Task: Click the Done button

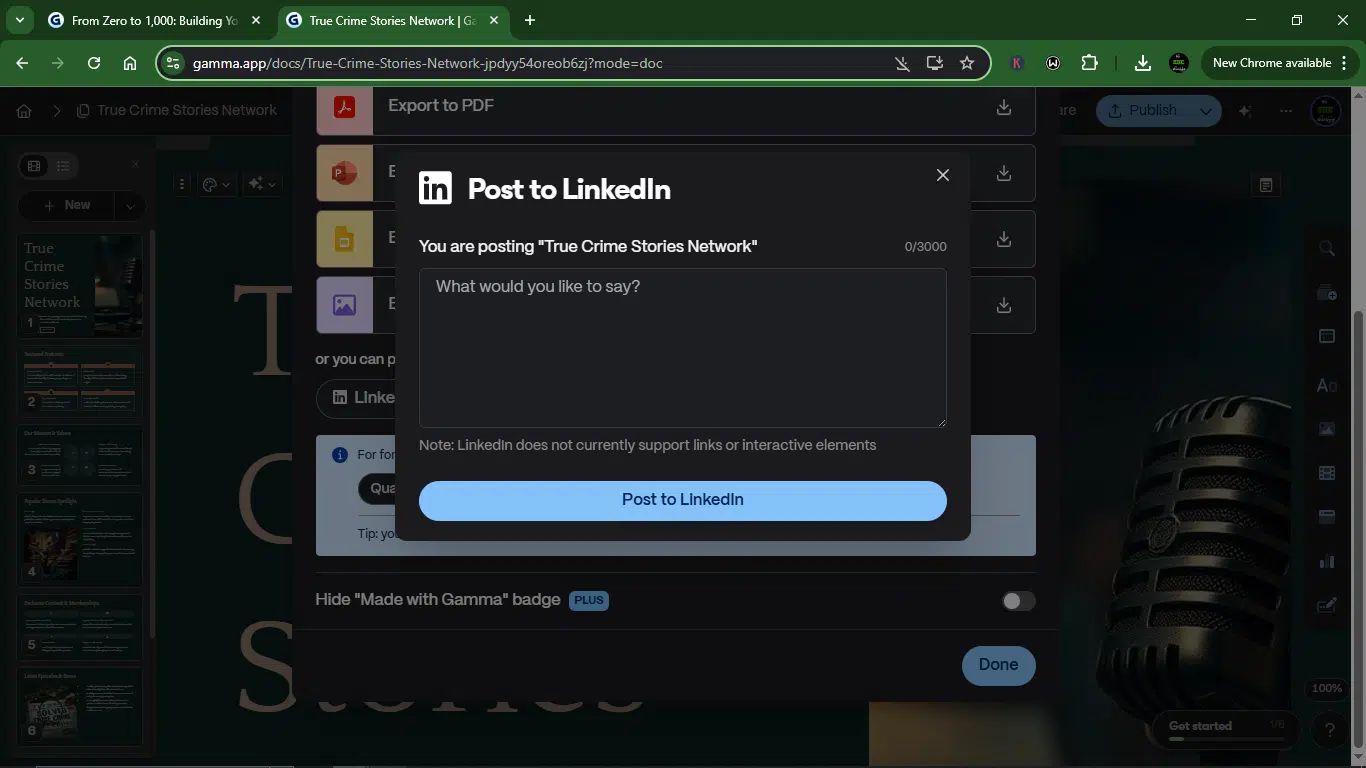Action: [x=998, y=665]
